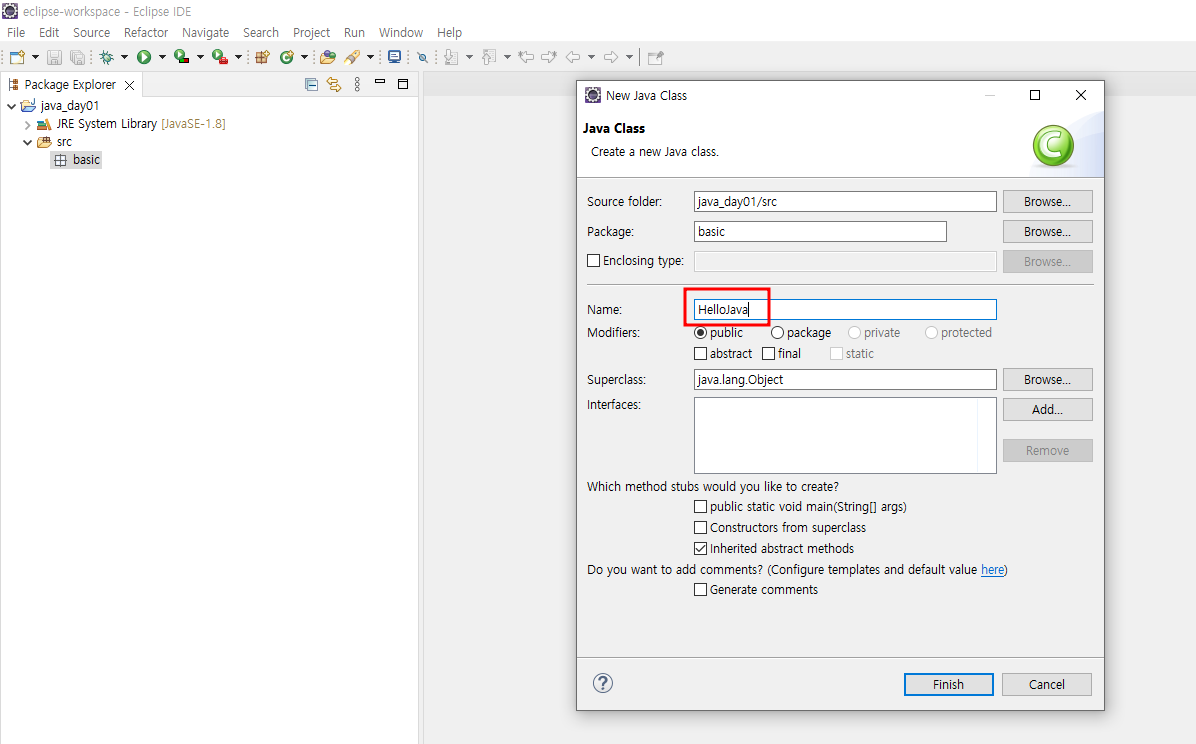Click the Search flashlight toolbar icon
Viewport: 1196px width, 744px height.
pos(352,57)
